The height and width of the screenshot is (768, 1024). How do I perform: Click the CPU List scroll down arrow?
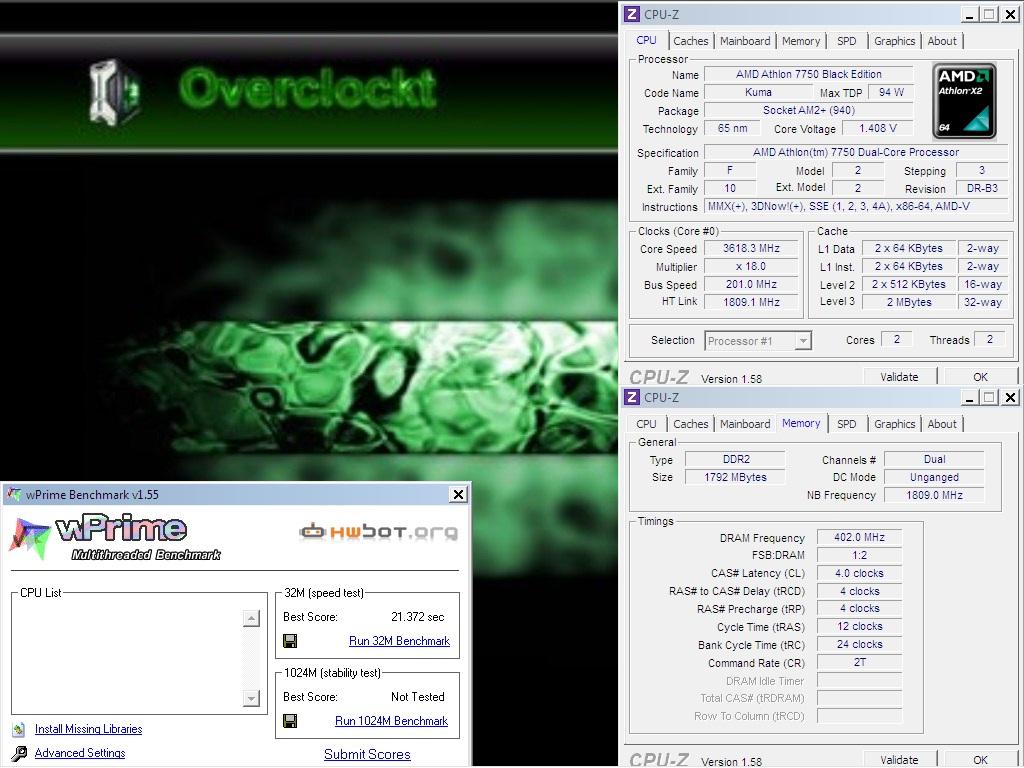click(251, 698)
